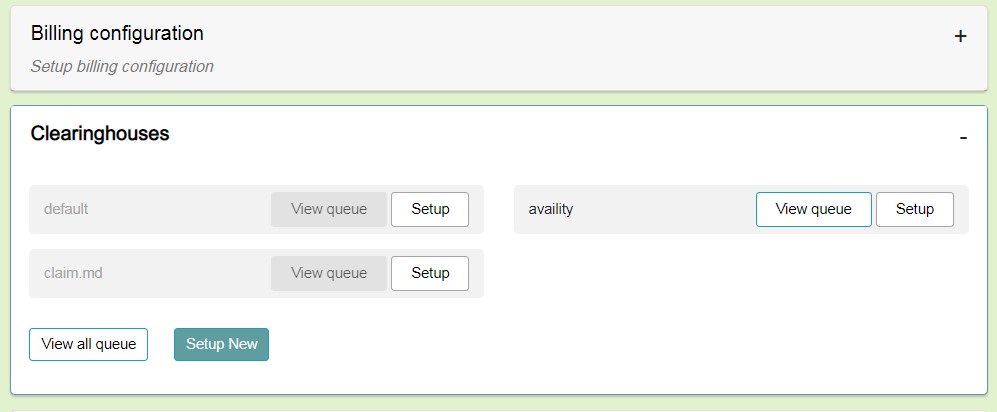Collapse Clearinghouses with the minus icon
The height and width of the screenshot is (412, 997).
[x=962, y=137]
